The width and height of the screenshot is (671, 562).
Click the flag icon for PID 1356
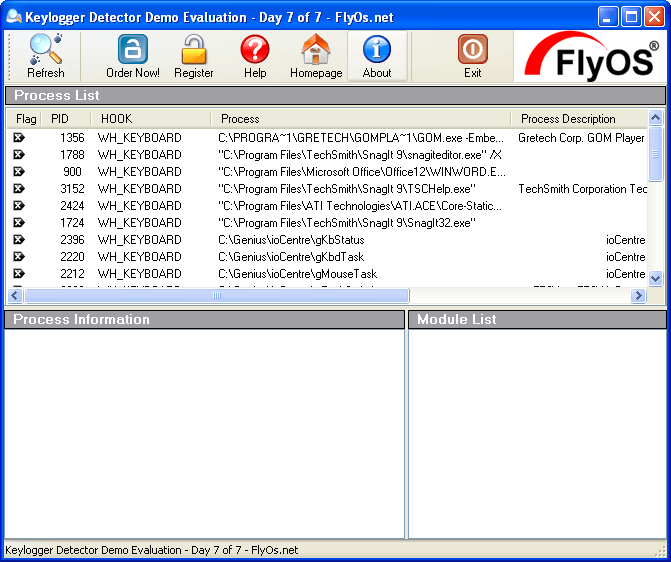[19, 137]
